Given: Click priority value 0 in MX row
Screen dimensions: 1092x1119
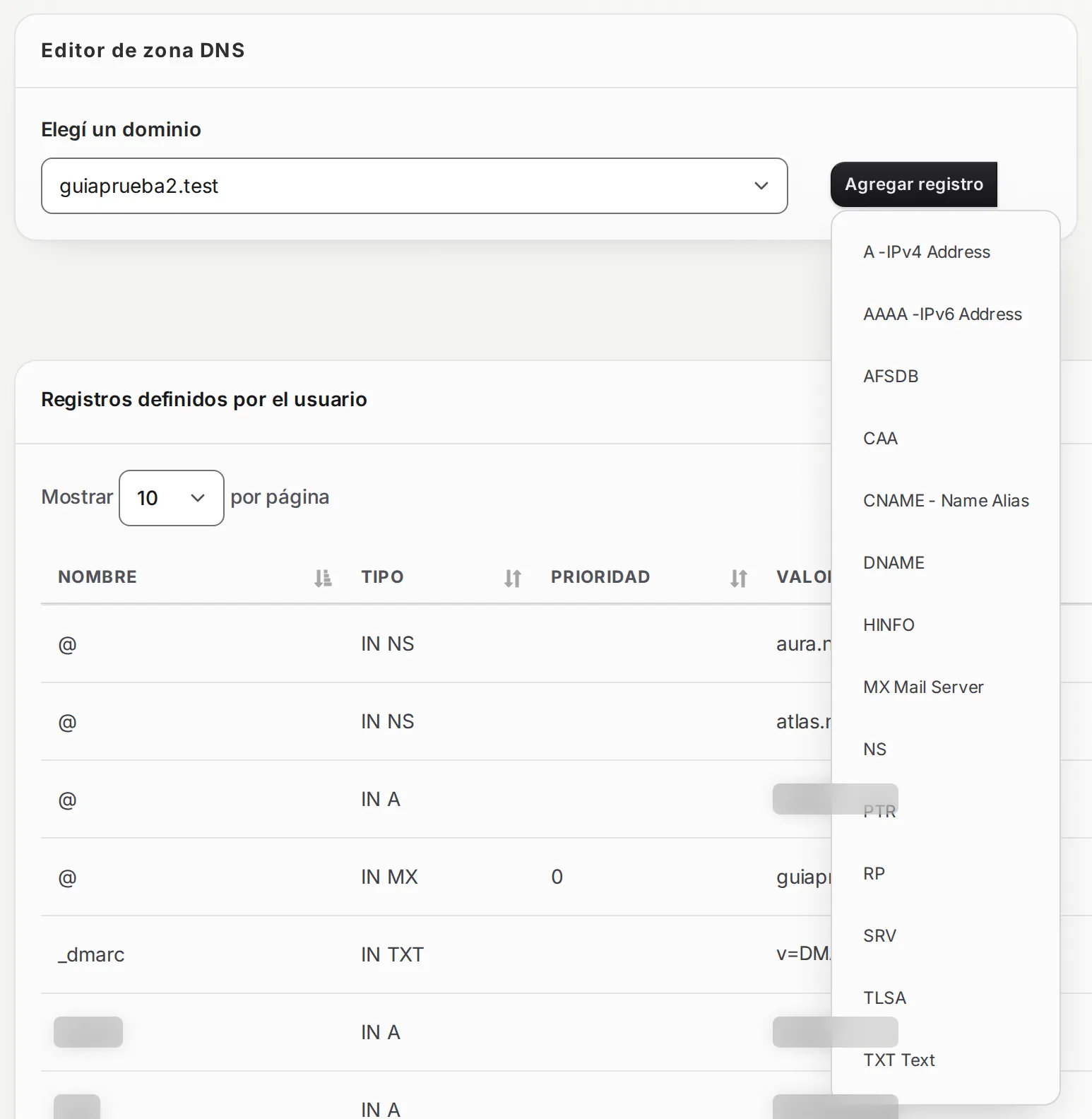Looking at the screenshot, I should tap(557, 877).
